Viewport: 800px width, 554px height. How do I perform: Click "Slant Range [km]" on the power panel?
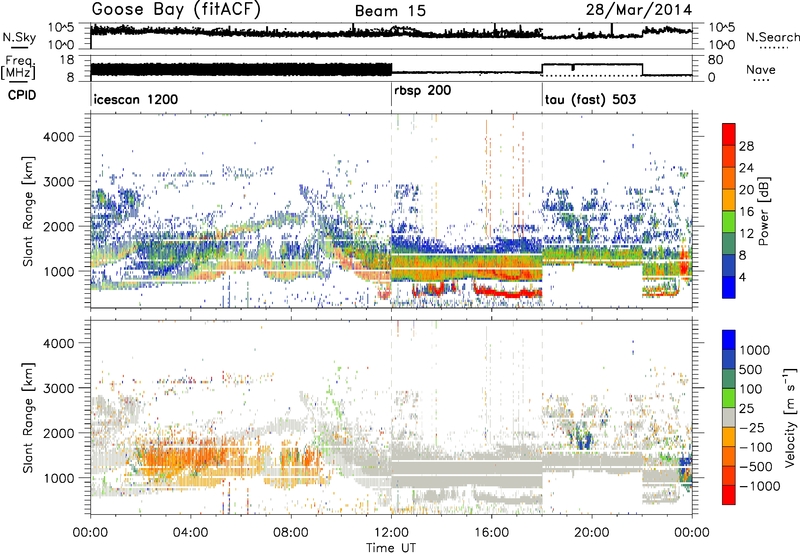pyautogui.click(x=28, y=211)
